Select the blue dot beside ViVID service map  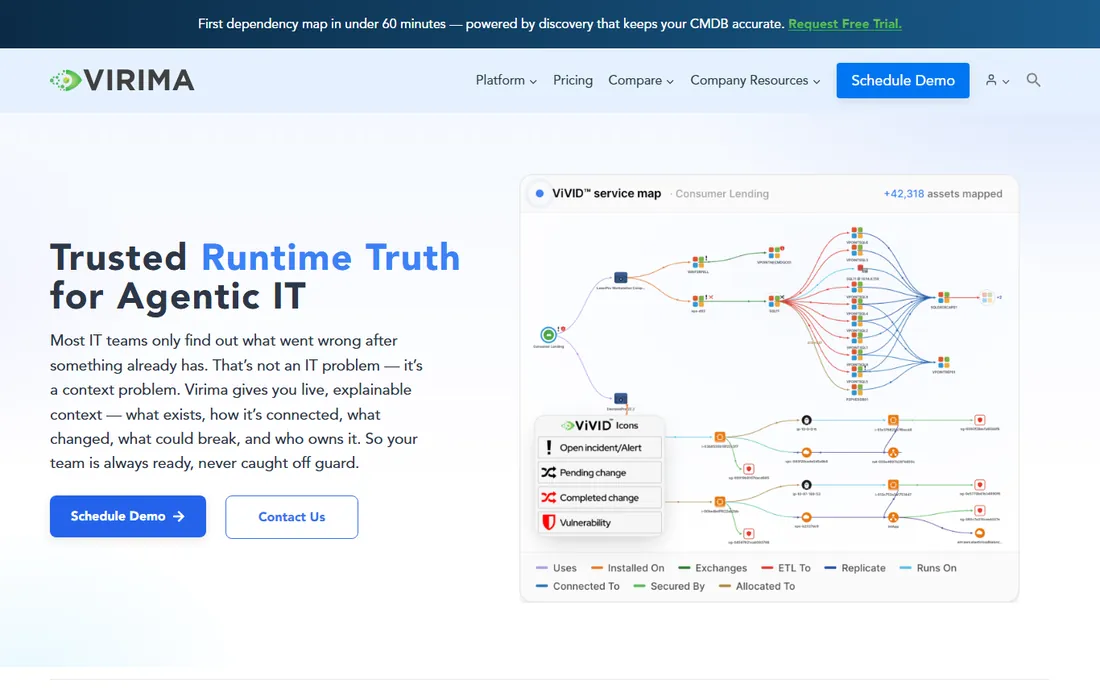tap(539, 194)
